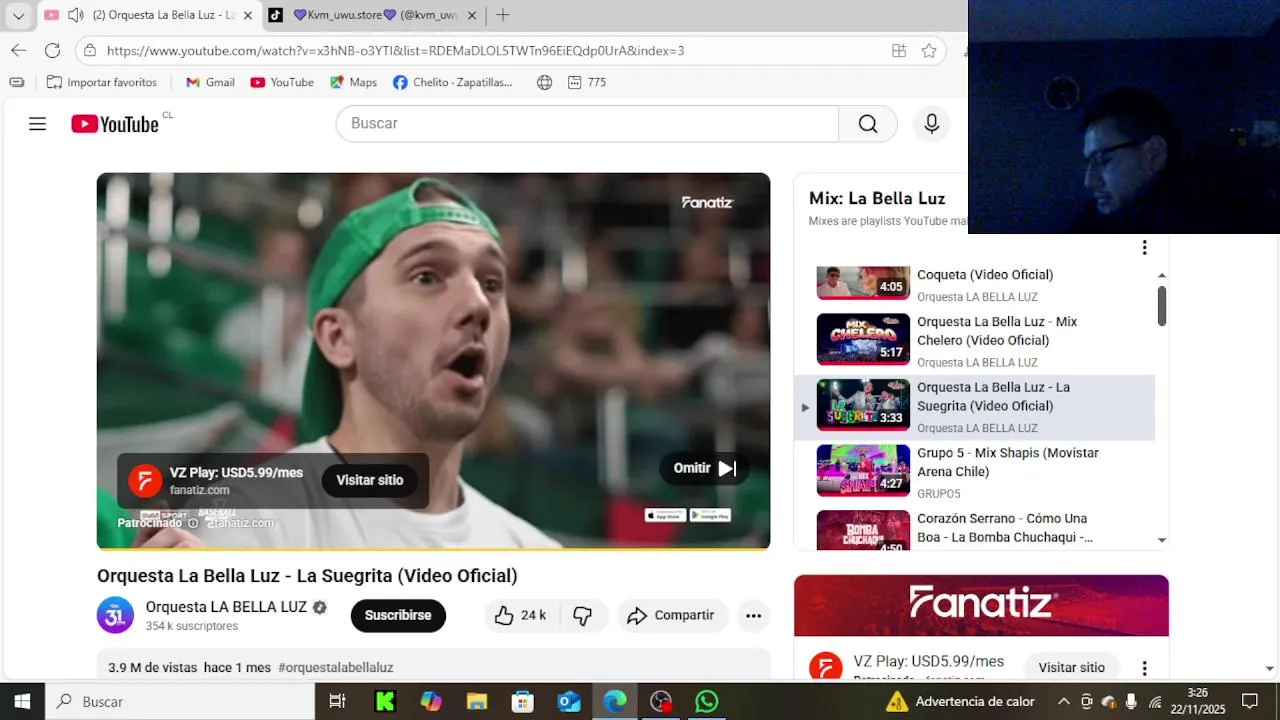Open Outlook from the taskbar
Screen dimensions: 1280x720
point(569,702)
